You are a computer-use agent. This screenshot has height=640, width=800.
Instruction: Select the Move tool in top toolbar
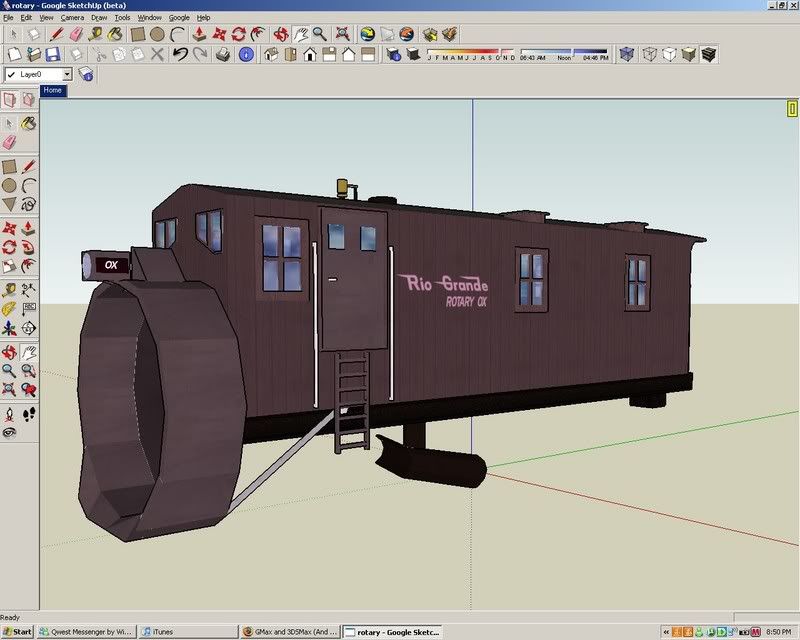(219, 35)
